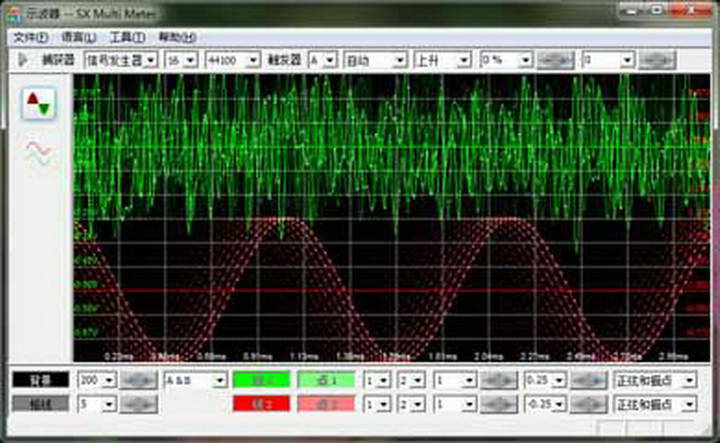Open the 帮助 menu
720x443 pixels.
pyautogui.click(x=176, y=37)
